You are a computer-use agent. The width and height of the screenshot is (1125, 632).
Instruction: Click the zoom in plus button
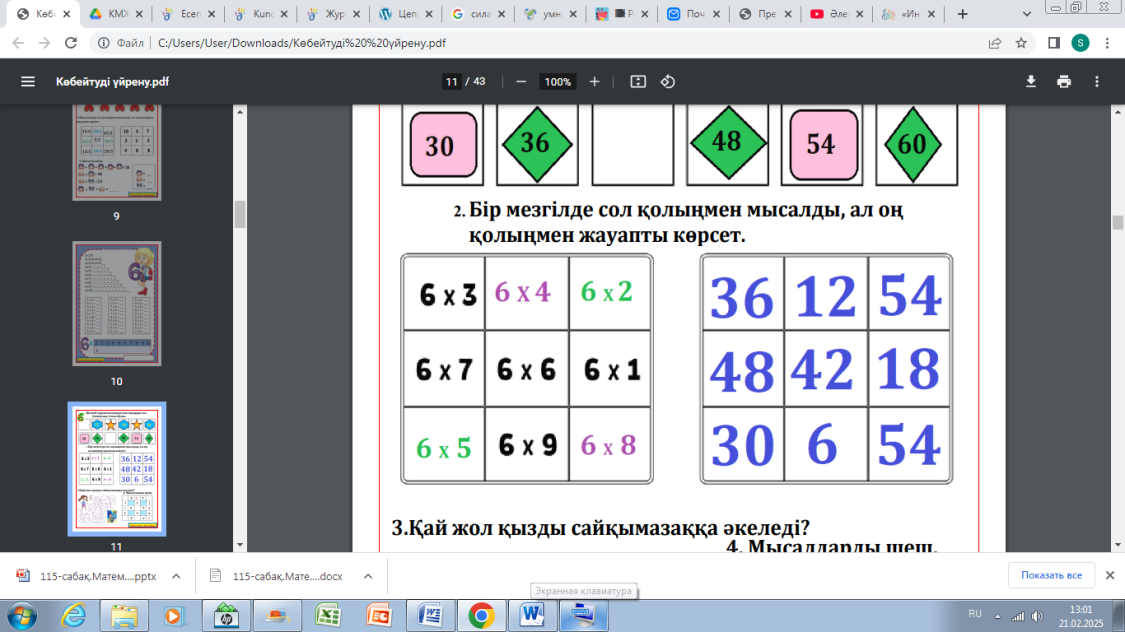click(594, 82)
